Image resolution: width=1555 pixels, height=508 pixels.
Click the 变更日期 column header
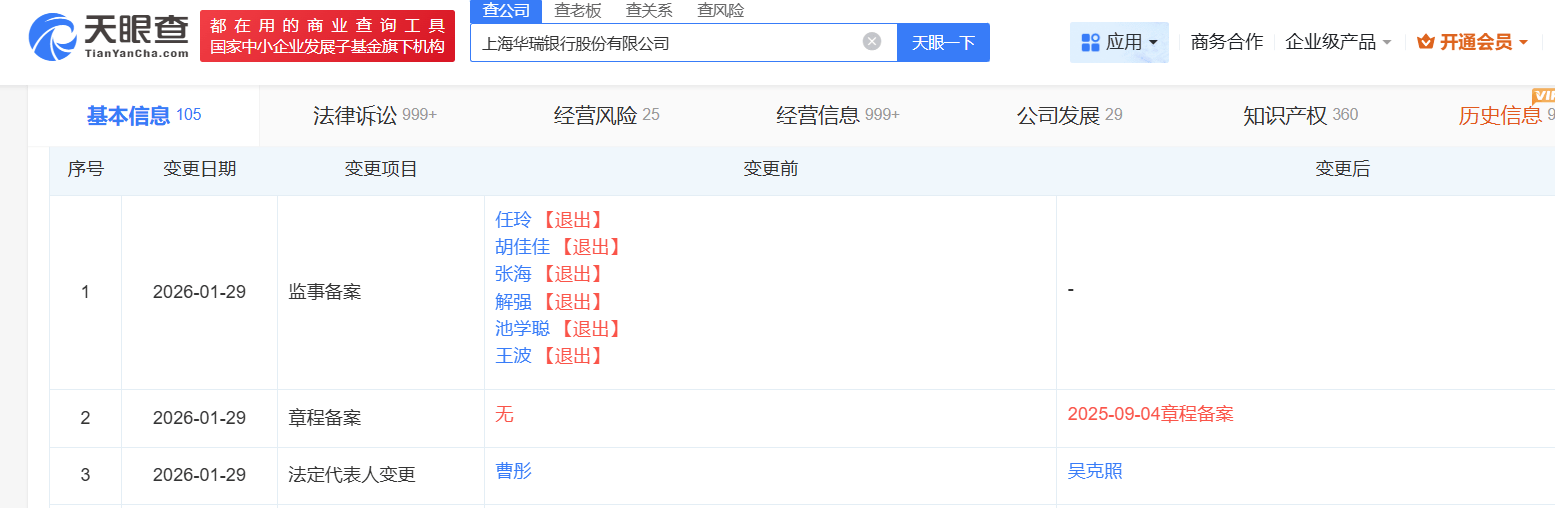200,169
